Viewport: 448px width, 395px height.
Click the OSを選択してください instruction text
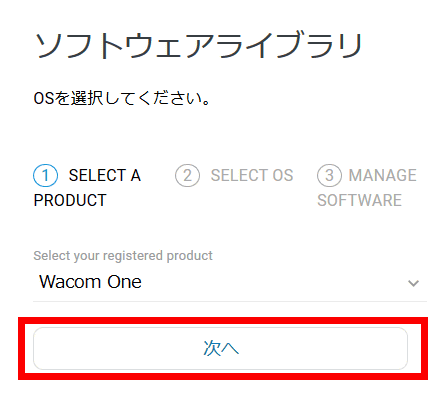(x=122, y=98)
